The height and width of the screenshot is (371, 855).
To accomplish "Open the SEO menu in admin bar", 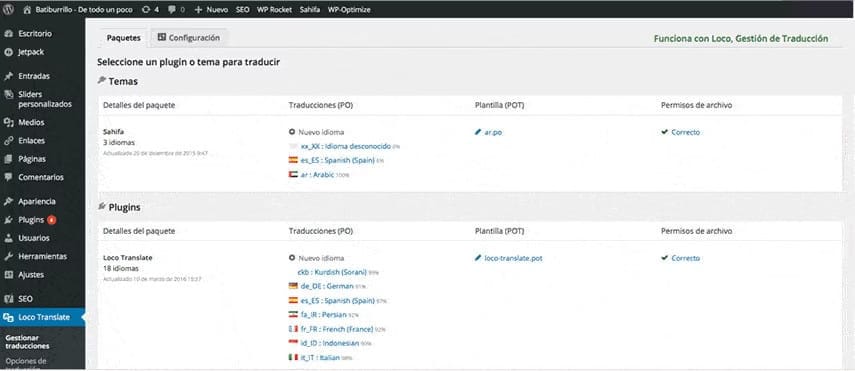I will tap(243, 9).
